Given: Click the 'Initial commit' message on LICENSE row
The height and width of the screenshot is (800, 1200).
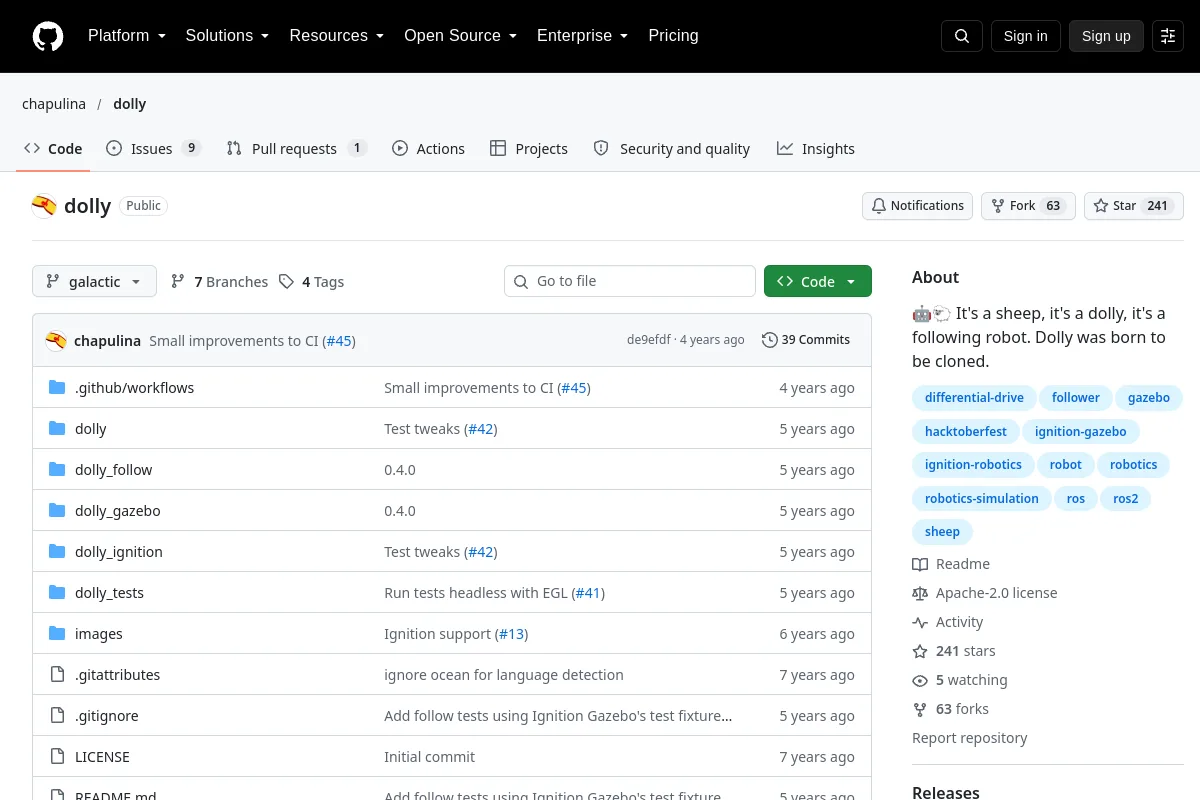Looking at the screenshot, I should [x=429, y=757].
